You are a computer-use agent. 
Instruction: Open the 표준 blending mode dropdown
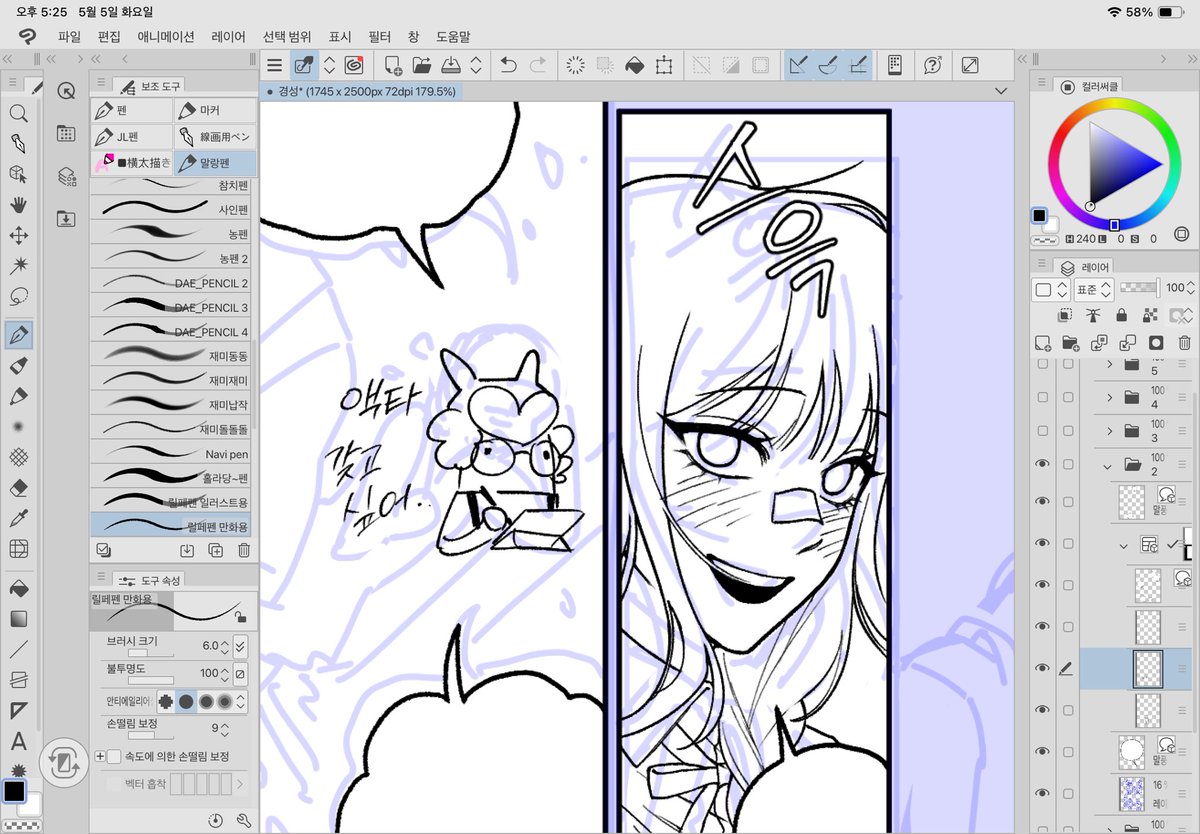[x=1093, y=289]
